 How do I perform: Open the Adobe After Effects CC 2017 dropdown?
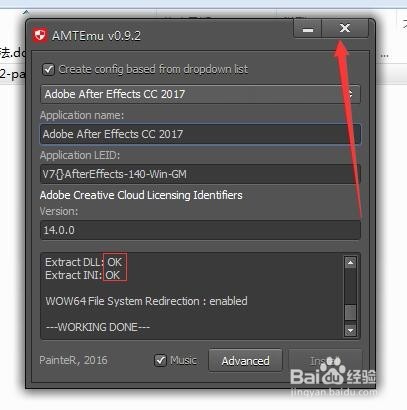coord(200,94)
